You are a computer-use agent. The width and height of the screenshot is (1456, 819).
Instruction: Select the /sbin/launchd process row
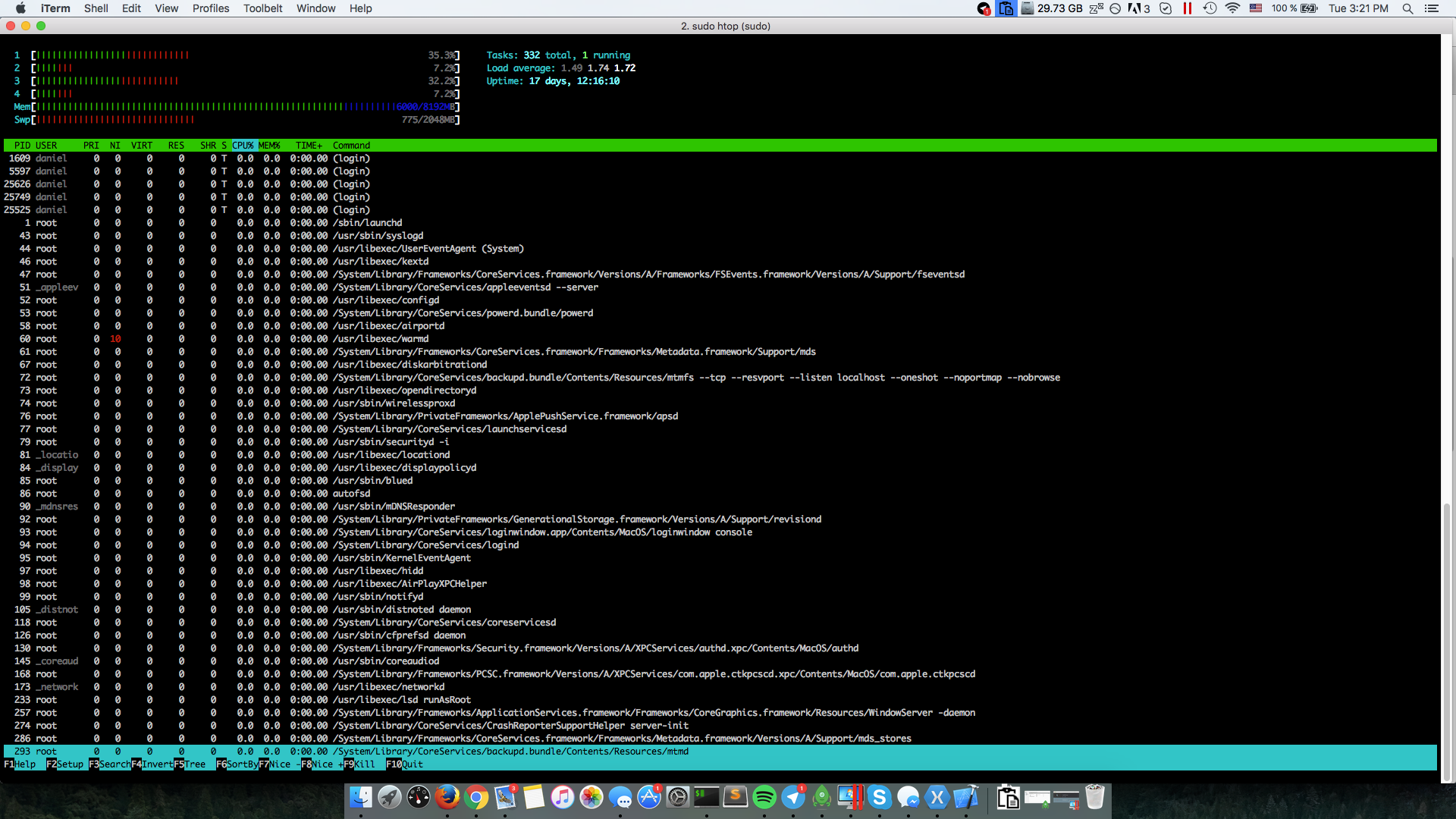point(720,223)
